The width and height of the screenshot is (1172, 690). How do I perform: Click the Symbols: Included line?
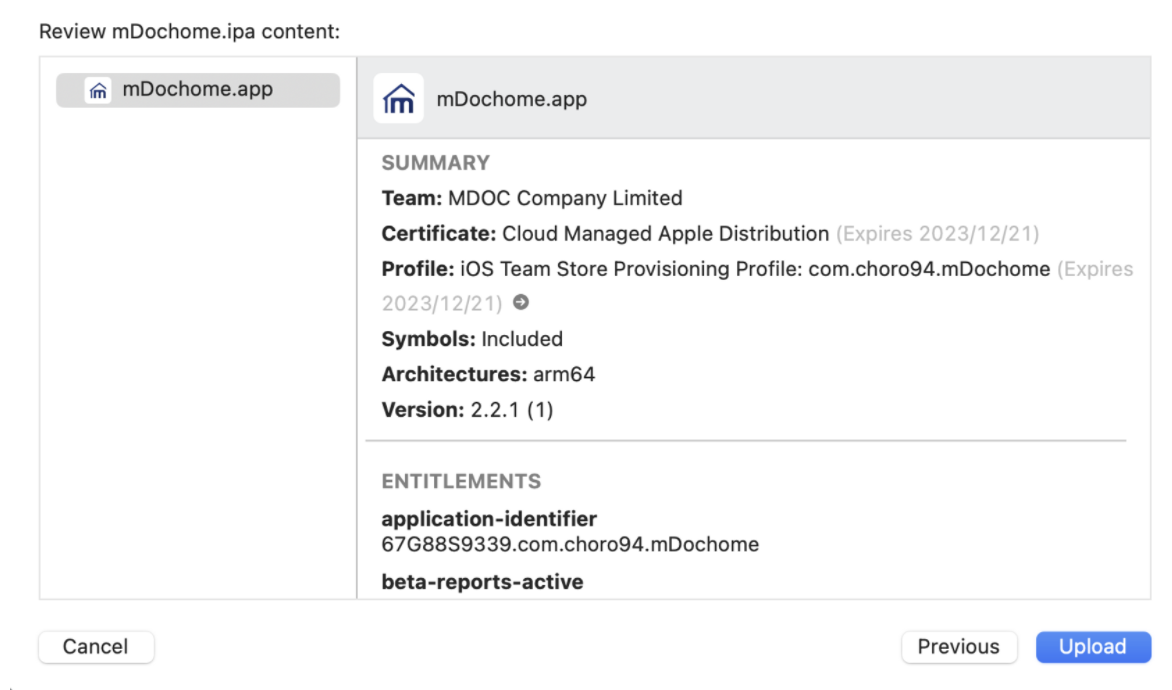[x=472, y=339]
